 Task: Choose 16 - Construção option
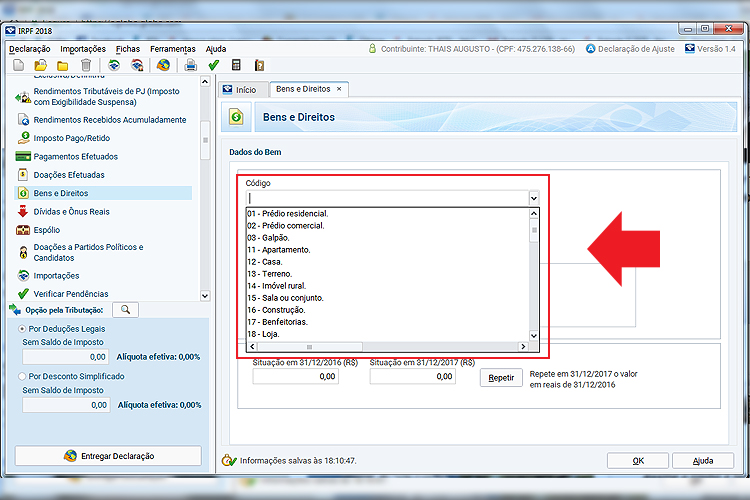click(388, 310)
